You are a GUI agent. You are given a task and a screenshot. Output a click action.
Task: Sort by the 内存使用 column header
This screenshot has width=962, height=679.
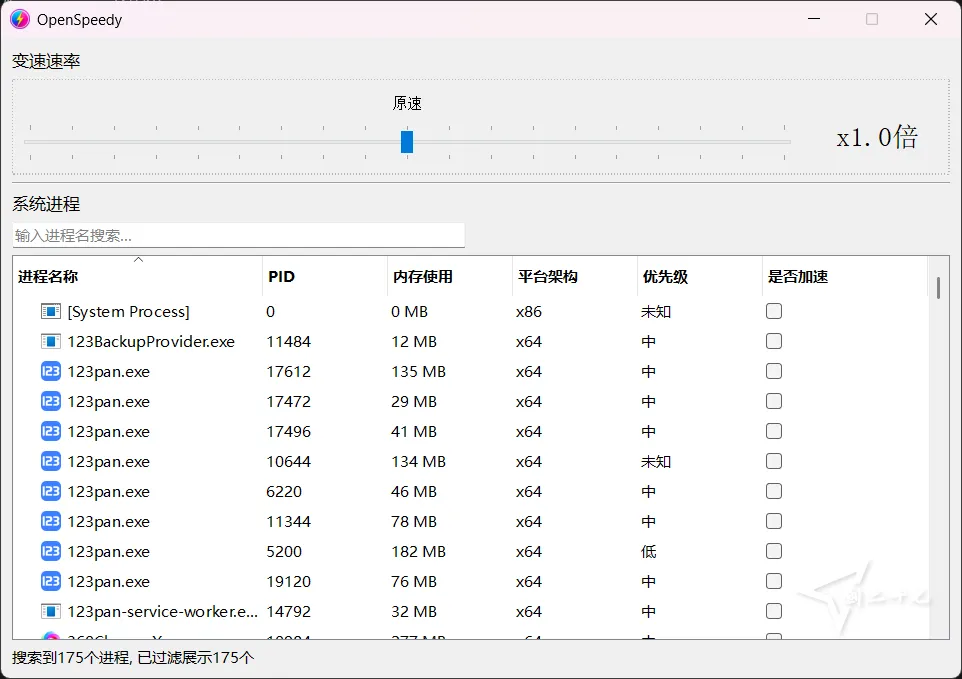point(422,277)
